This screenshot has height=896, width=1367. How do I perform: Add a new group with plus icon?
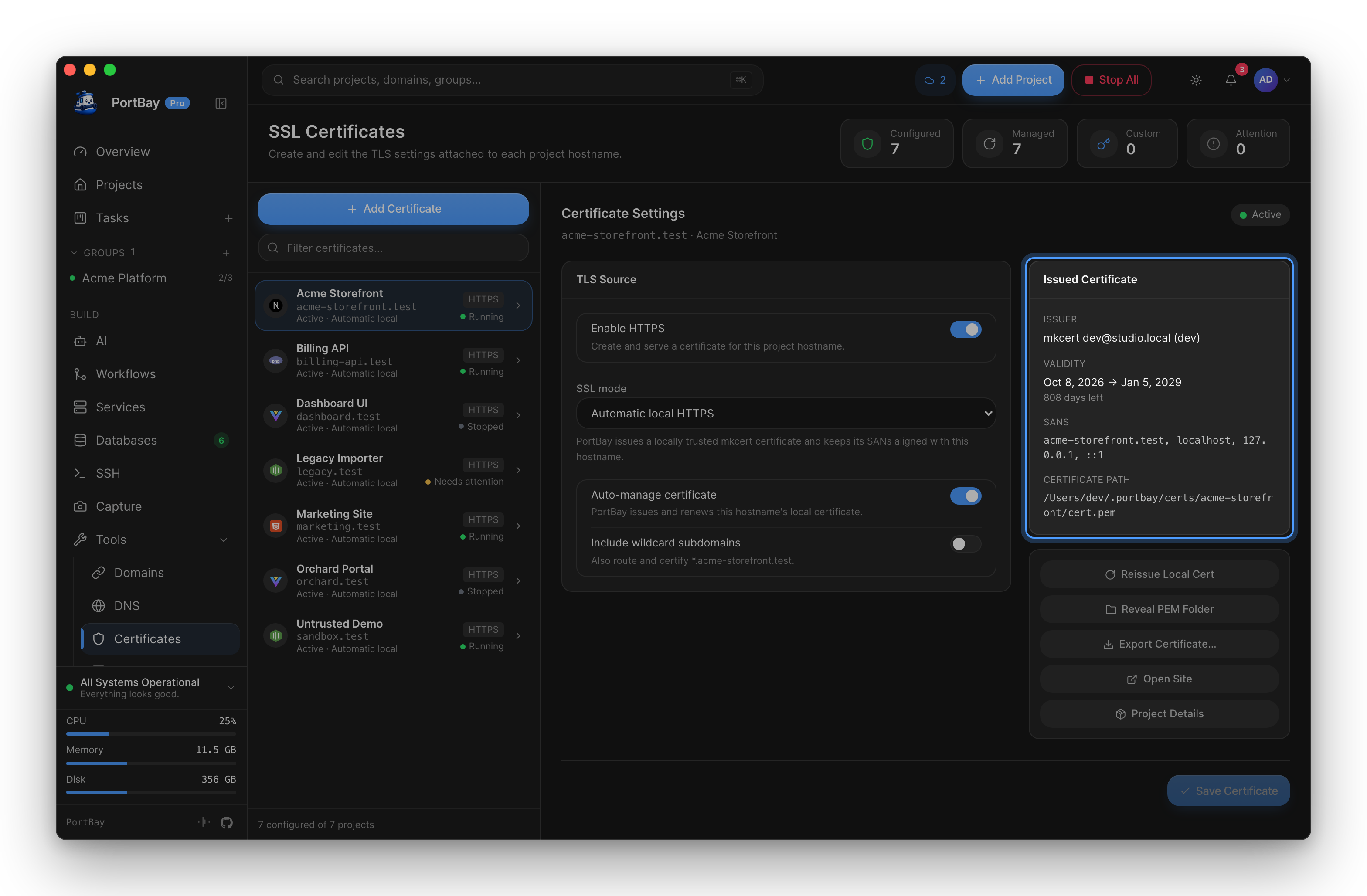coord(226,253)
